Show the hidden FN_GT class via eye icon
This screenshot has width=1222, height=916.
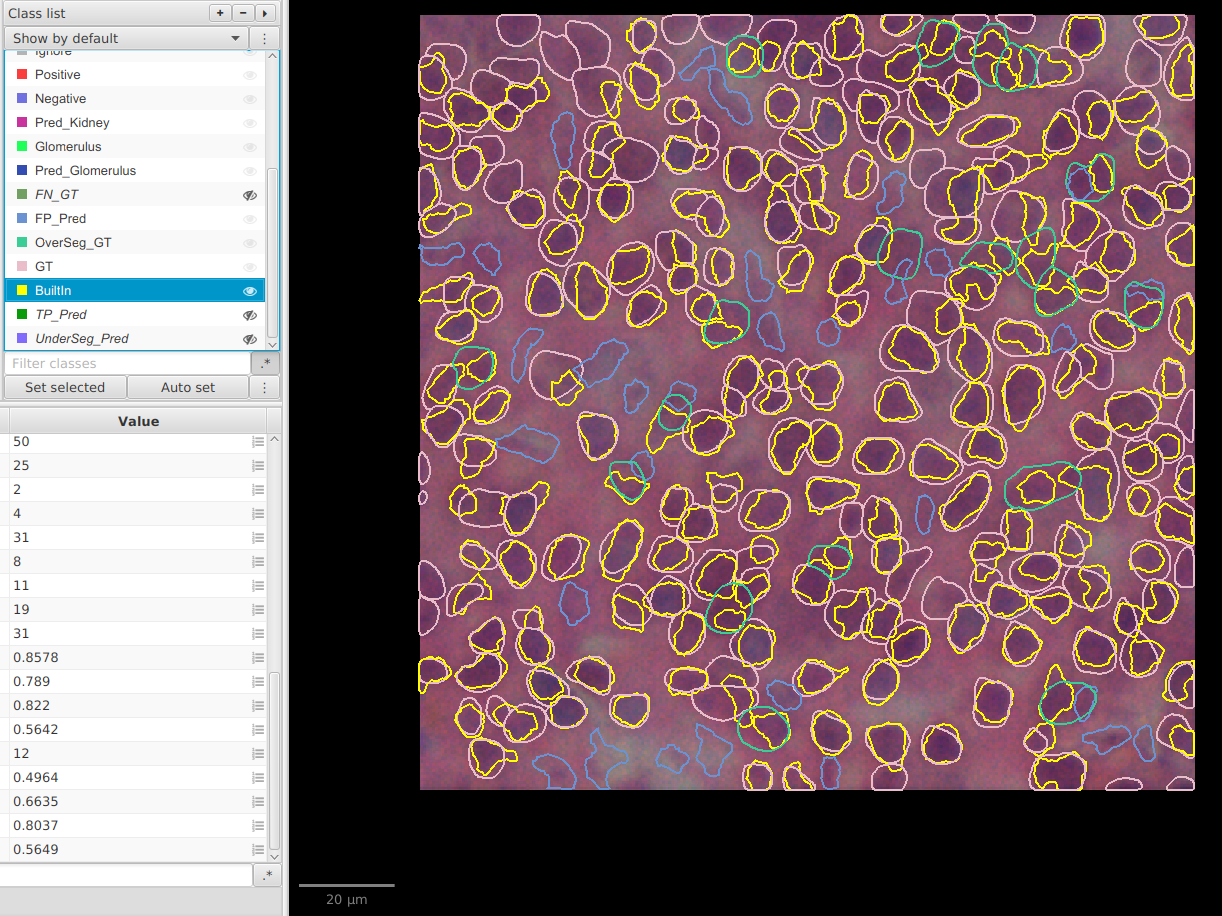(250, 195)
